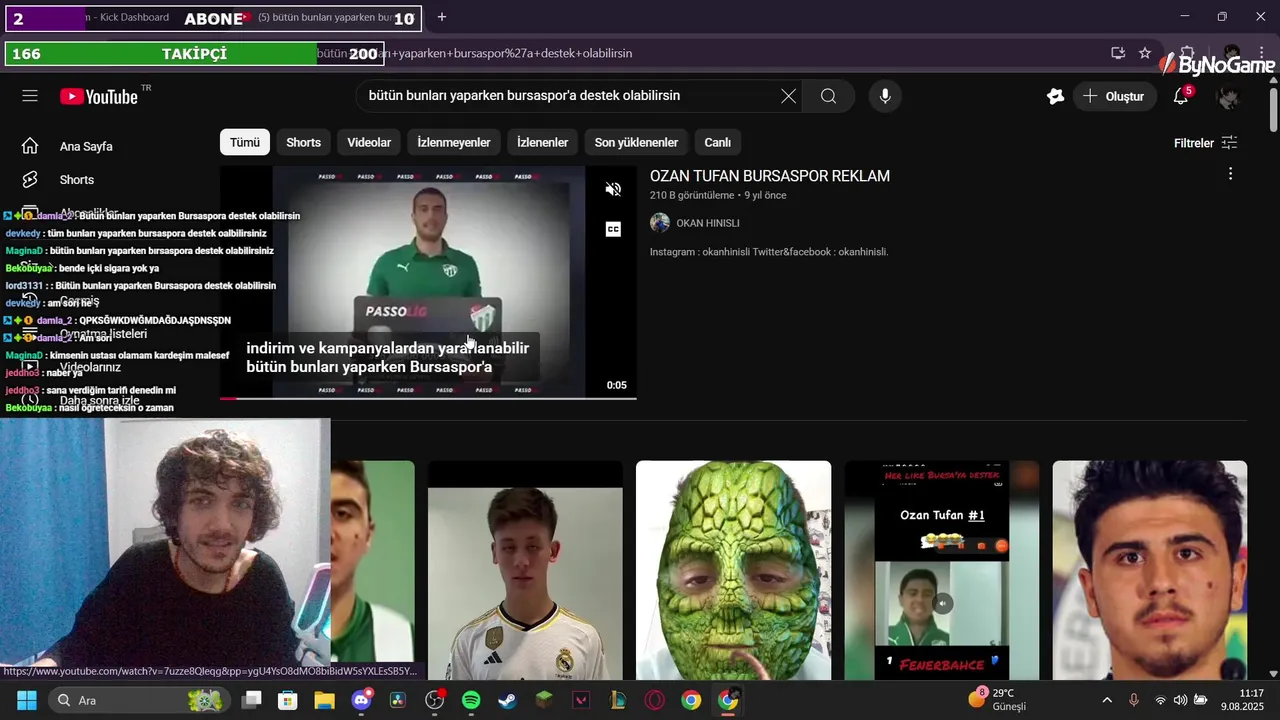Open Steam from the taskbar
Viewport: 1280px width, 720px height.
(x=508, y=700)
